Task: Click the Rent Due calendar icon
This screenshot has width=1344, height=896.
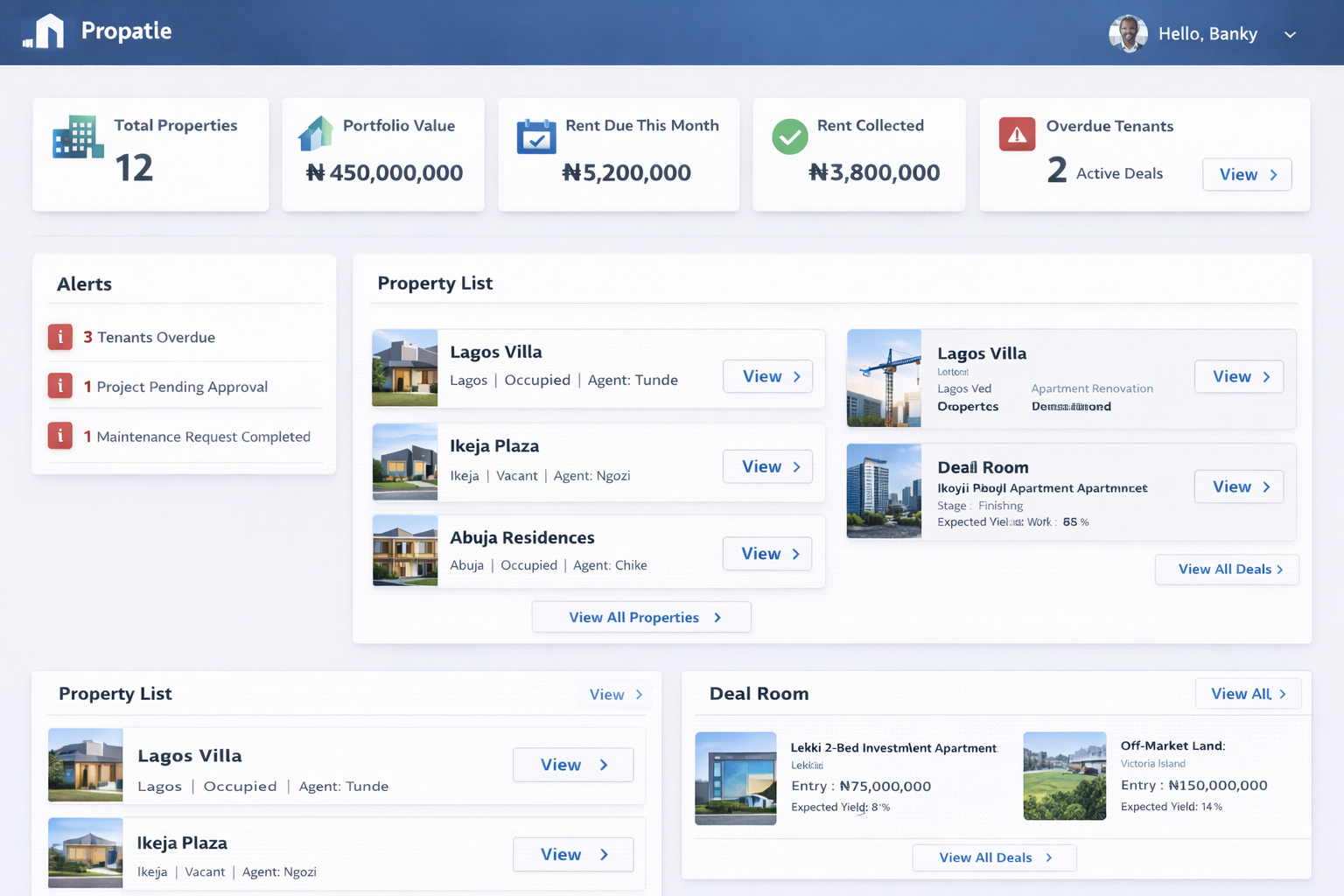Action: [536, 136]
